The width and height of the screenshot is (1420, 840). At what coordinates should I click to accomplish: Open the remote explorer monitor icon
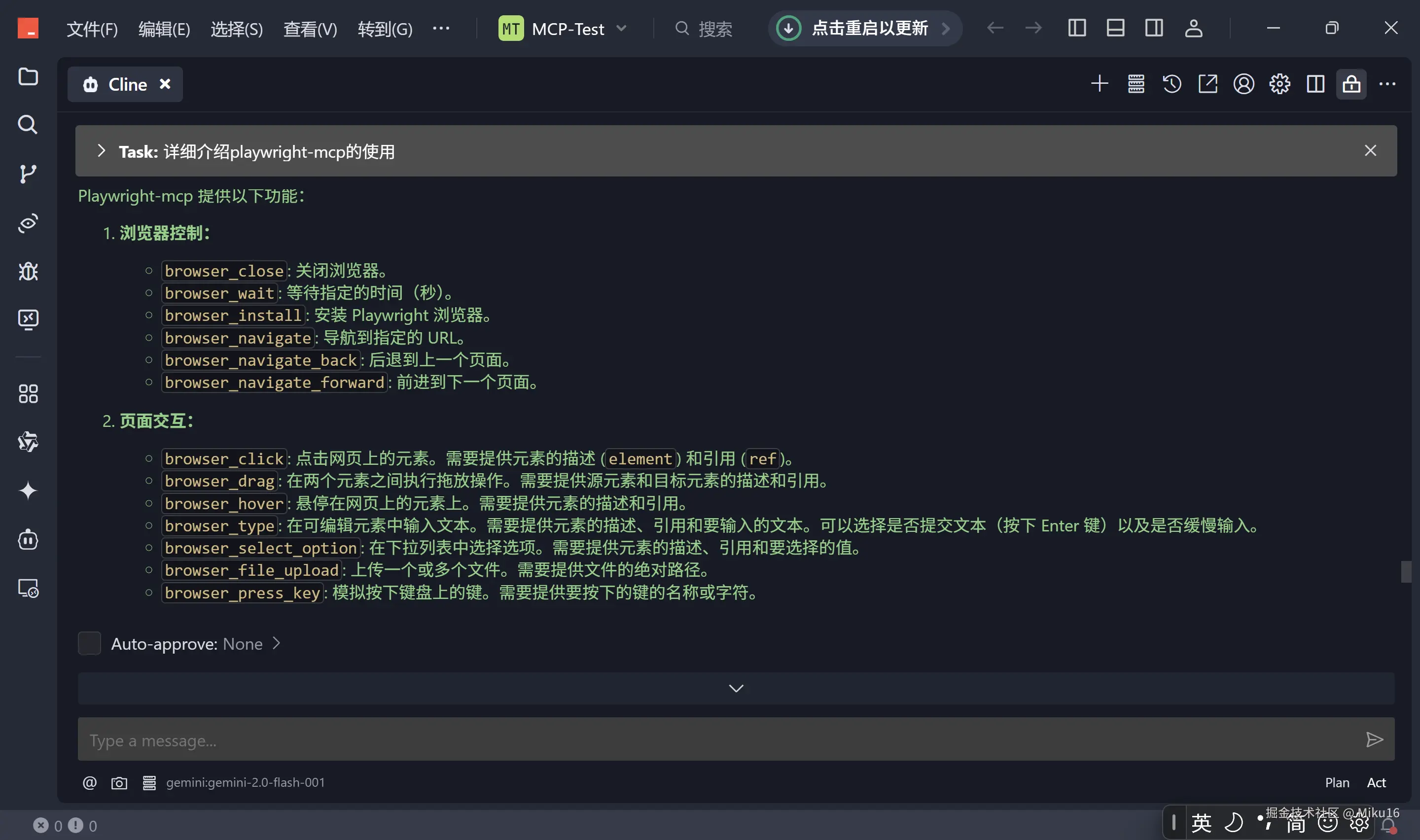coord(28,320)
